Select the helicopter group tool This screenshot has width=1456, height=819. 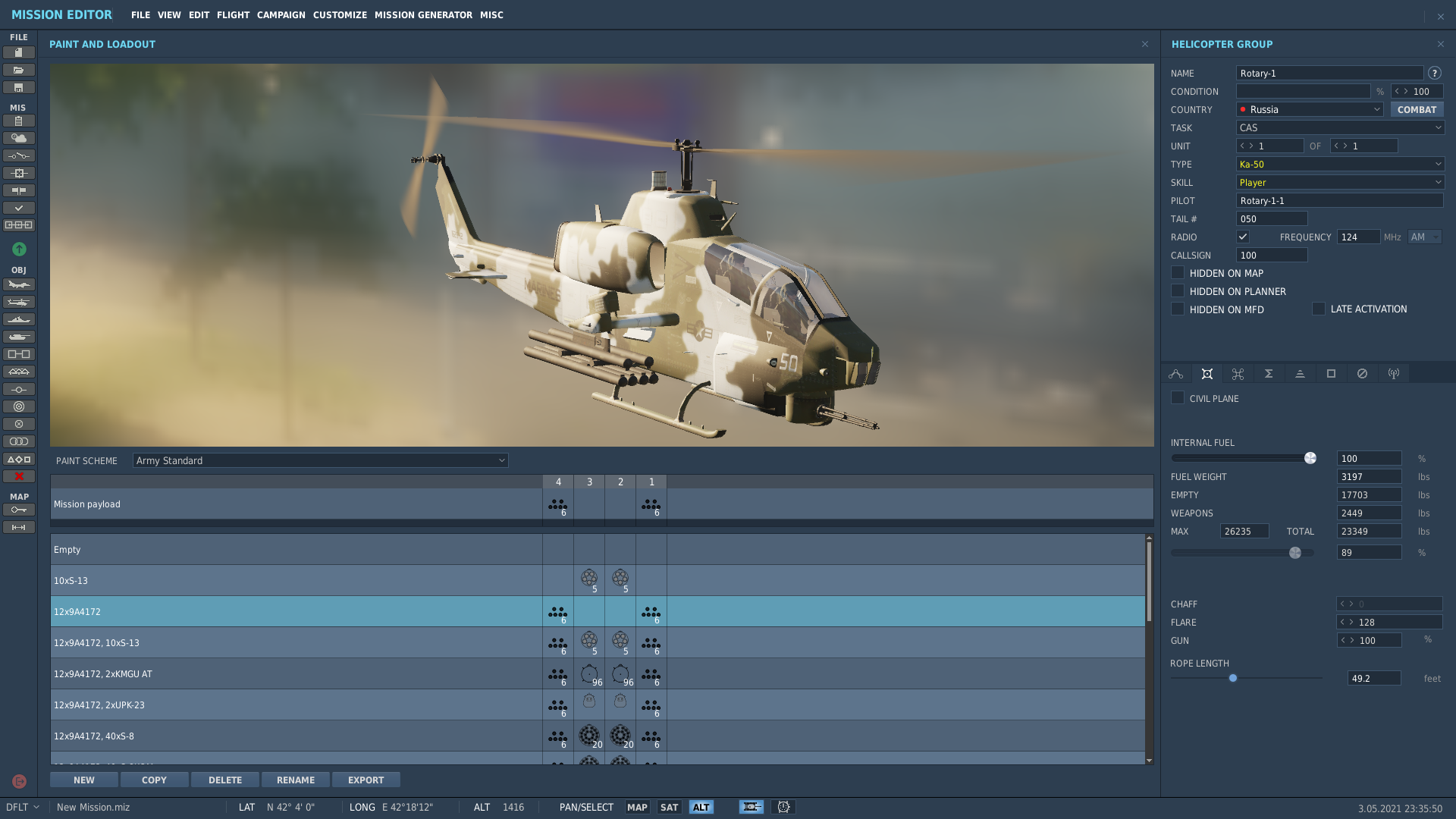(19, 302)
